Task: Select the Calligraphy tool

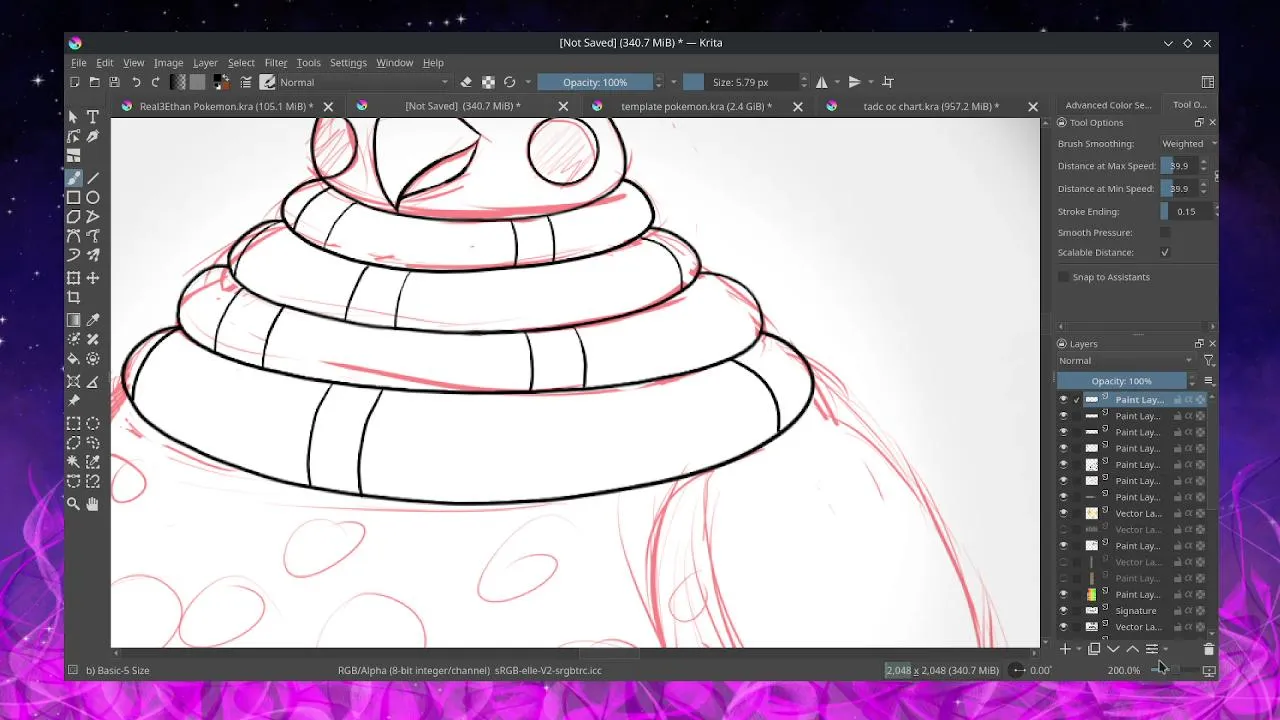Action: [93, 137]
